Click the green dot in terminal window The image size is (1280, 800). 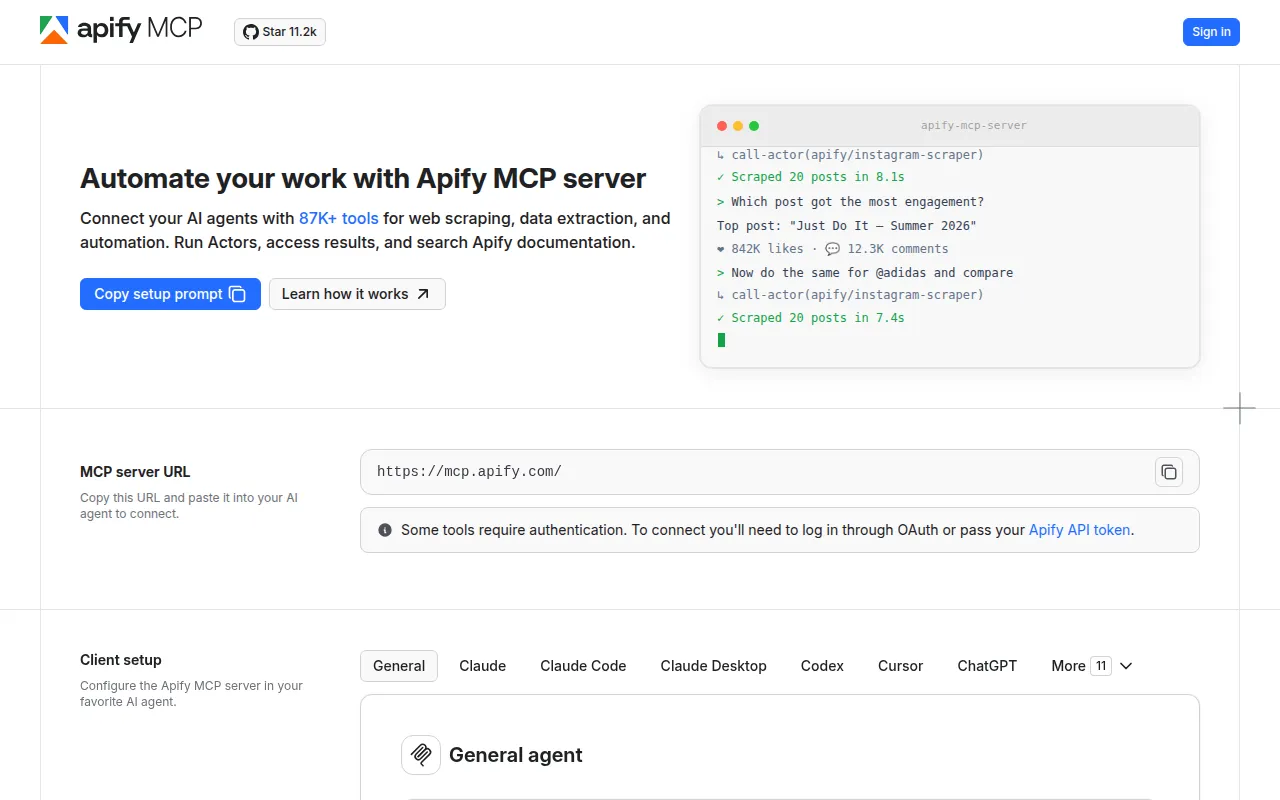point(754,126)
